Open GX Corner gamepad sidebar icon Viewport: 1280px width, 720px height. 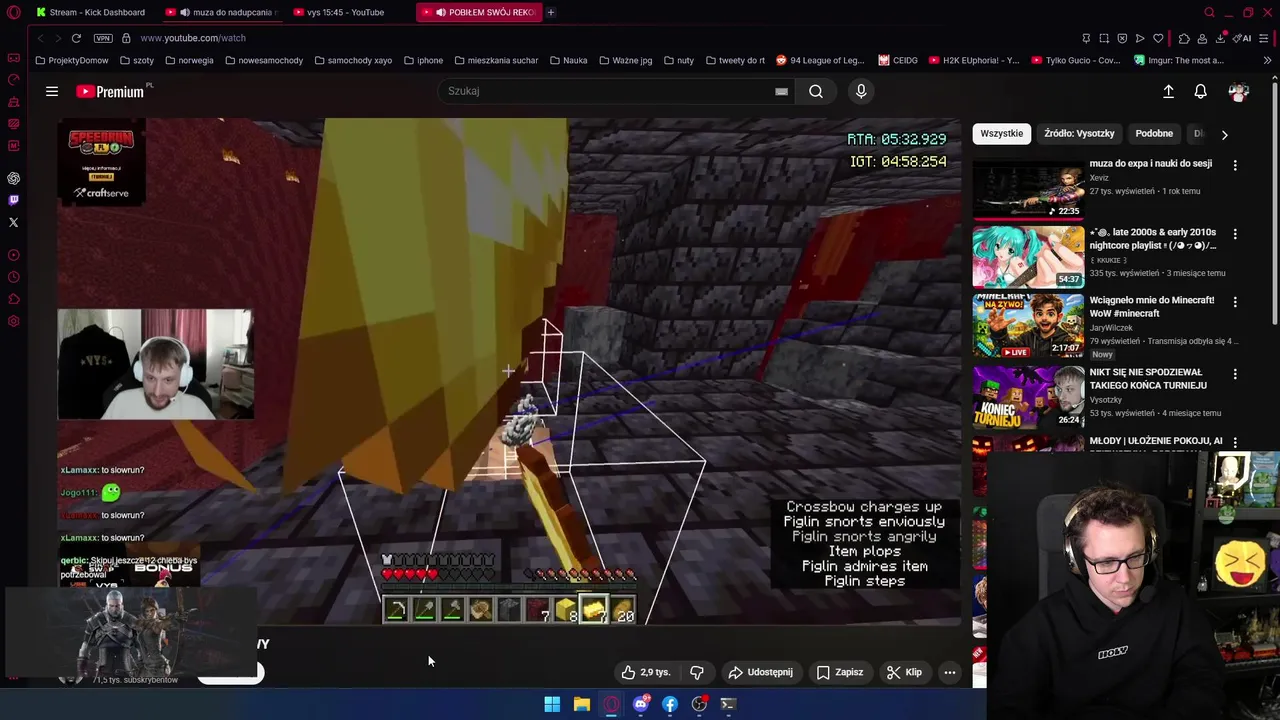click(x=13, y=58)
